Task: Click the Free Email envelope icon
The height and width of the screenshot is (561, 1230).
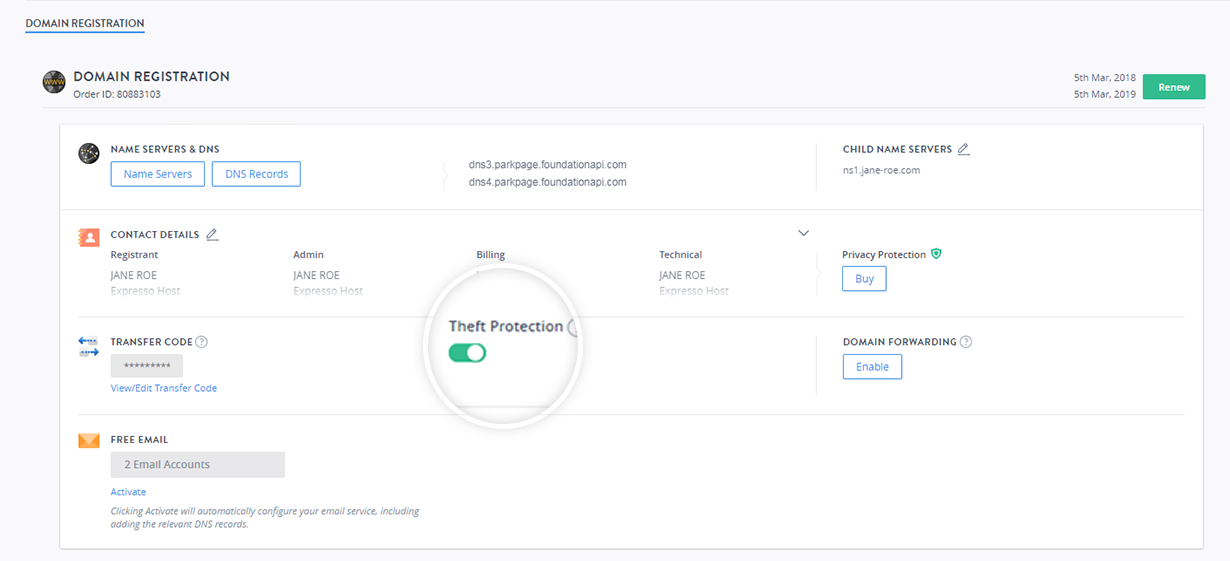Action: 89,440
